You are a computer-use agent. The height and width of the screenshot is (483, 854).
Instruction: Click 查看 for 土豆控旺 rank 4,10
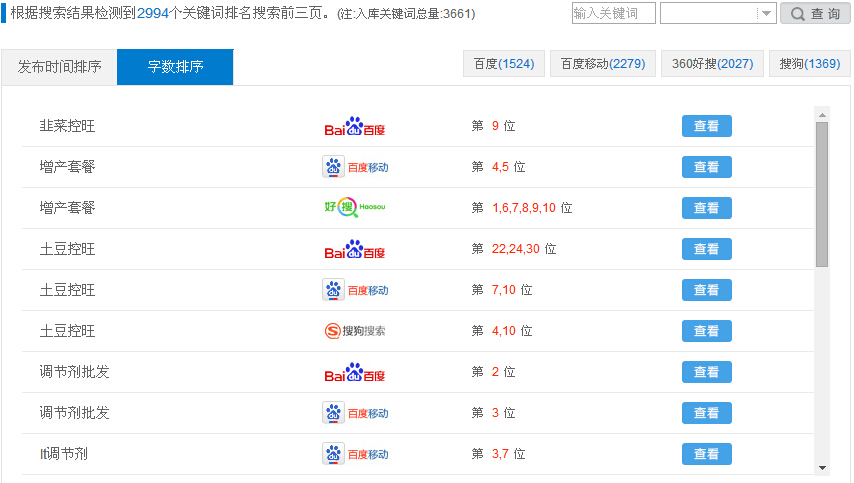coord(706,331)
